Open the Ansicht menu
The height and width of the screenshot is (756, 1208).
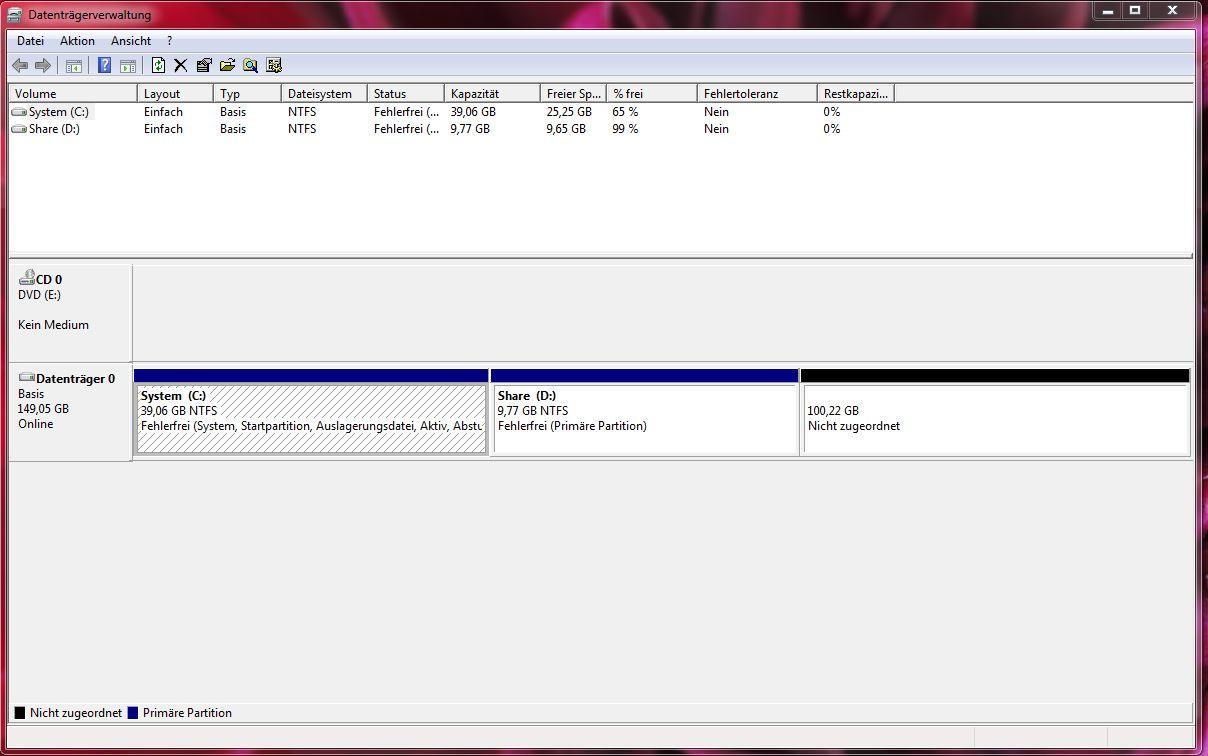(131, 41)
